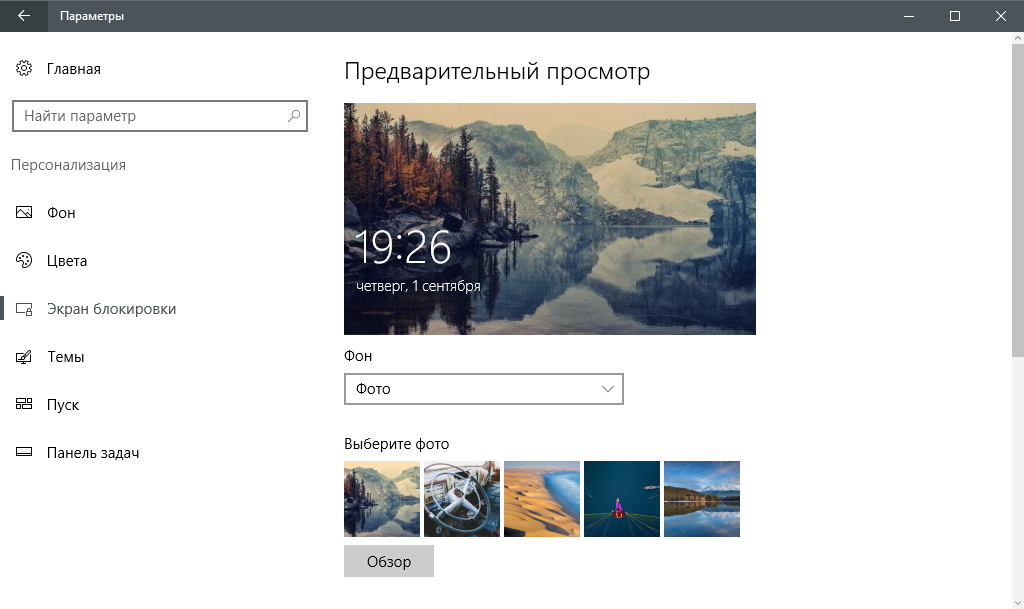Close the Параметры window
This screenshot has width=1024, height=609.
1000,16
